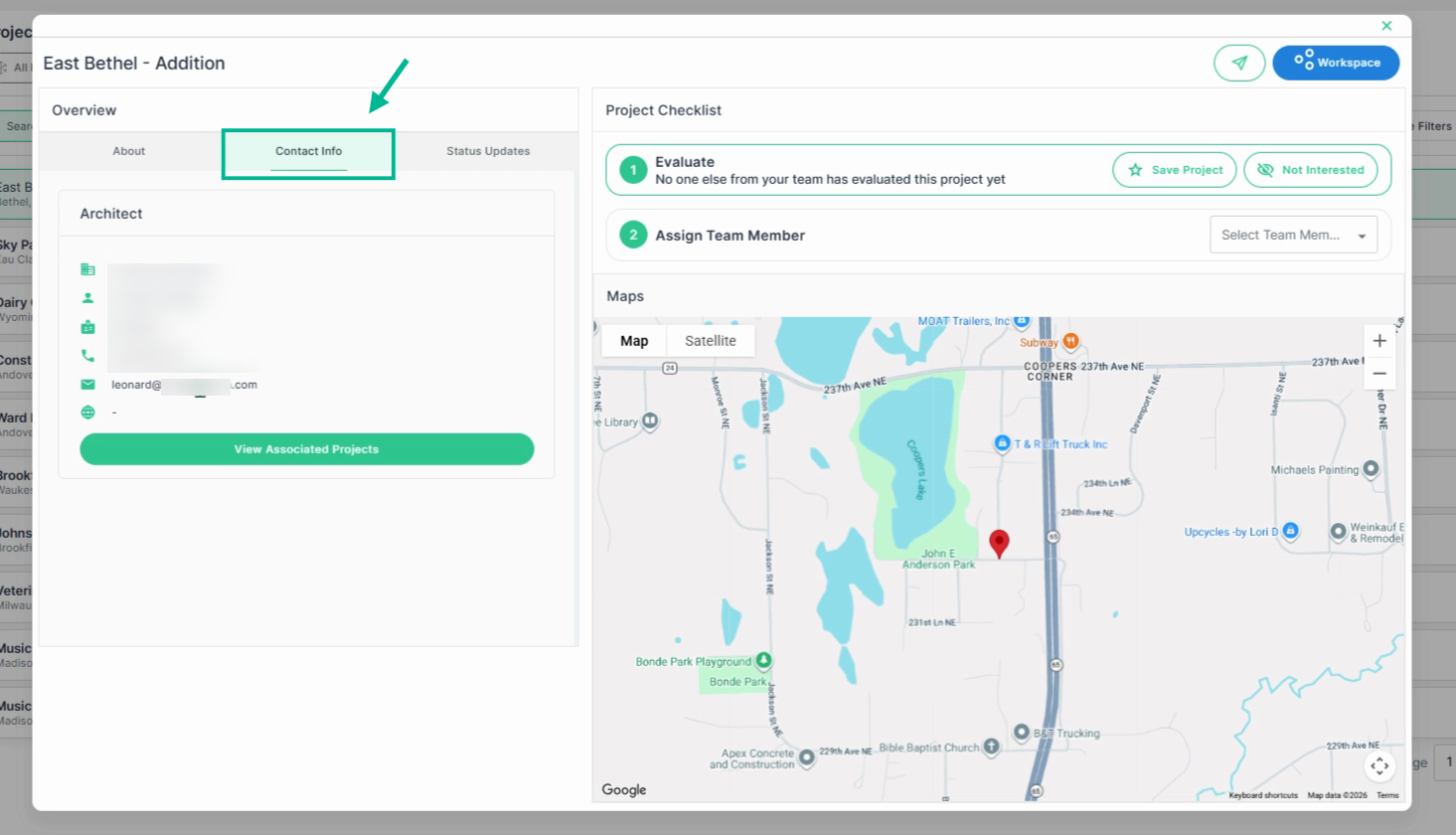
Task: Switch map to Satellite view
Action: click(x=711, y=341)
